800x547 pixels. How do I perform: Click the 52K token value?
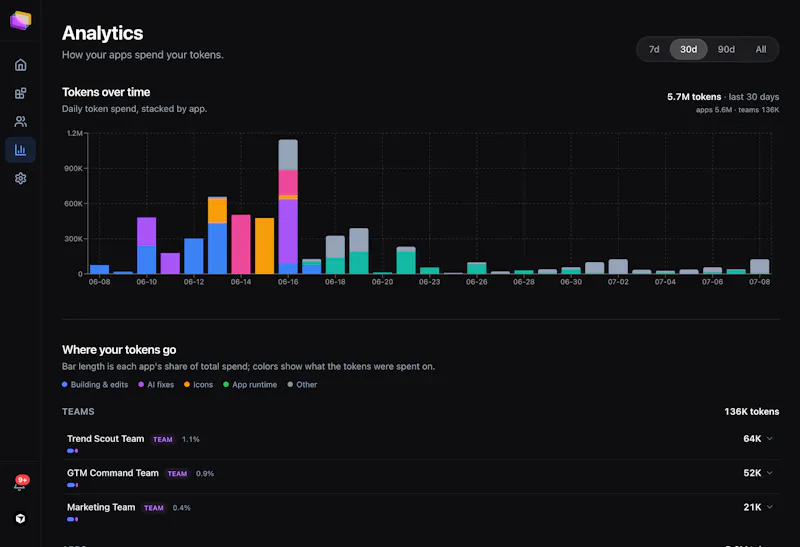tap(752, 473)
